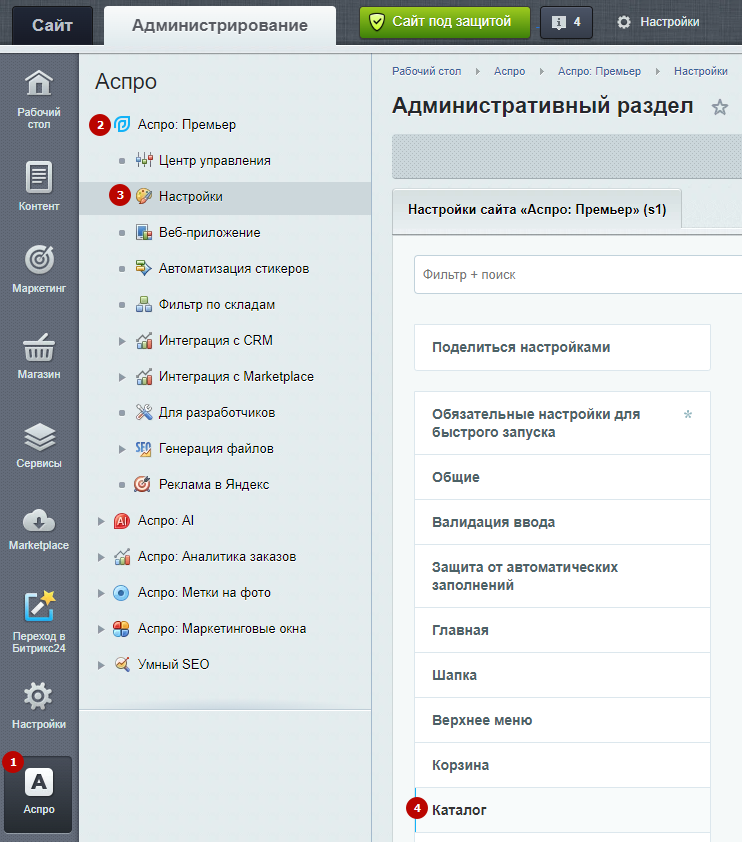The height and width of the screenshot is (842, 742).
Task: Switch to Администрирование tab
Action: (x=220, y=25)
